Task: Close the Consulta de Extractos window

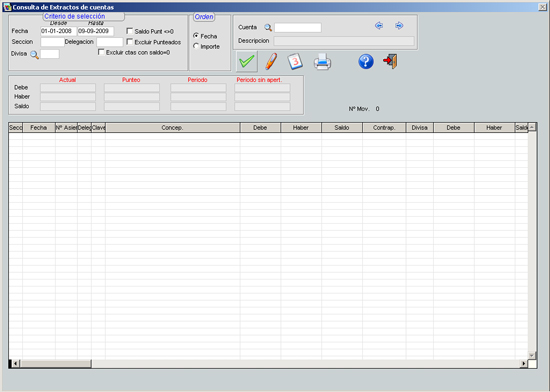Action: [x=542, y=7]
